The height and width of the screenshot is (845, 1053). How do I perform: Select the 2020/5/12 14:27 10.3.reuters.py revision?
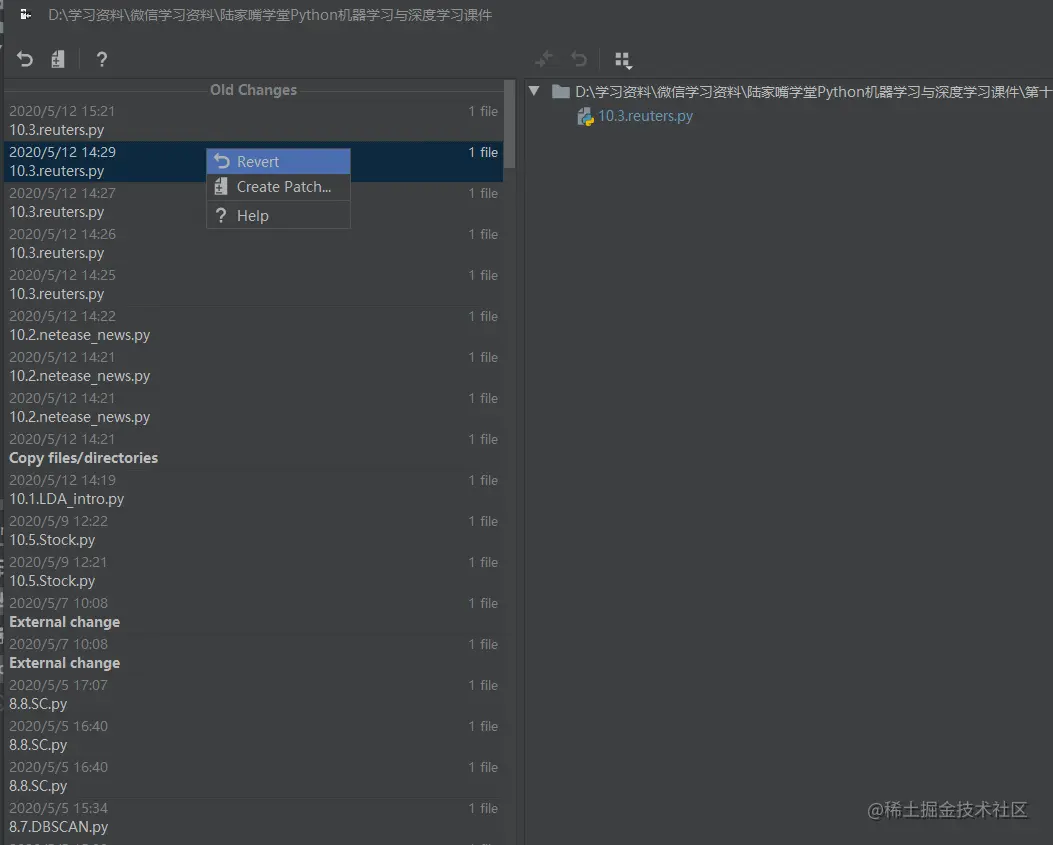[x=254, y=202]
